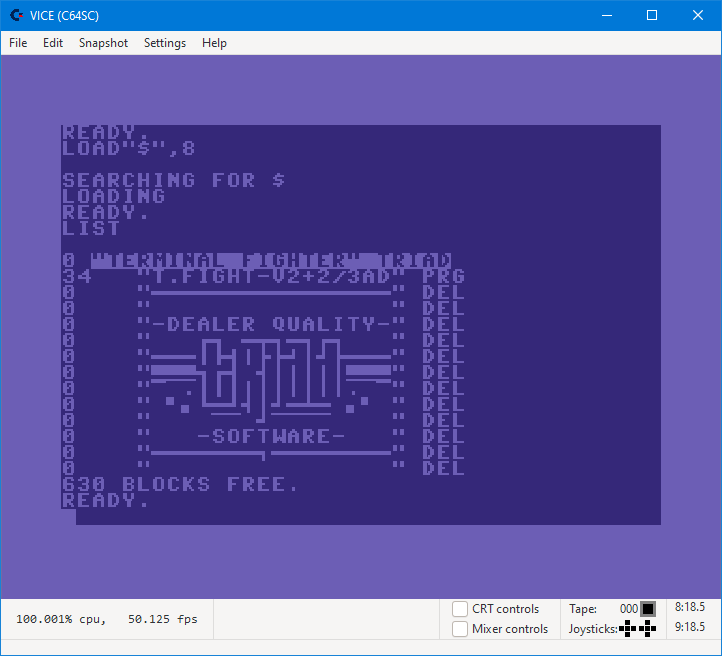Minimize the VICE window
This screenshot has height=656, width=722.
tap(607, 15)
